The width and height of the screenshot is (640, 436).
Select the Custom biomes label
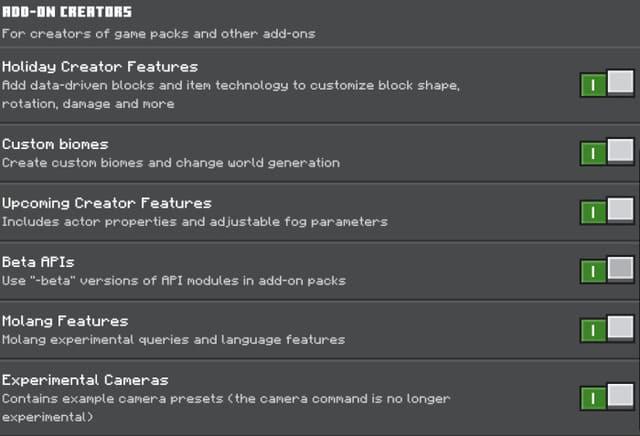coord(55,144)
